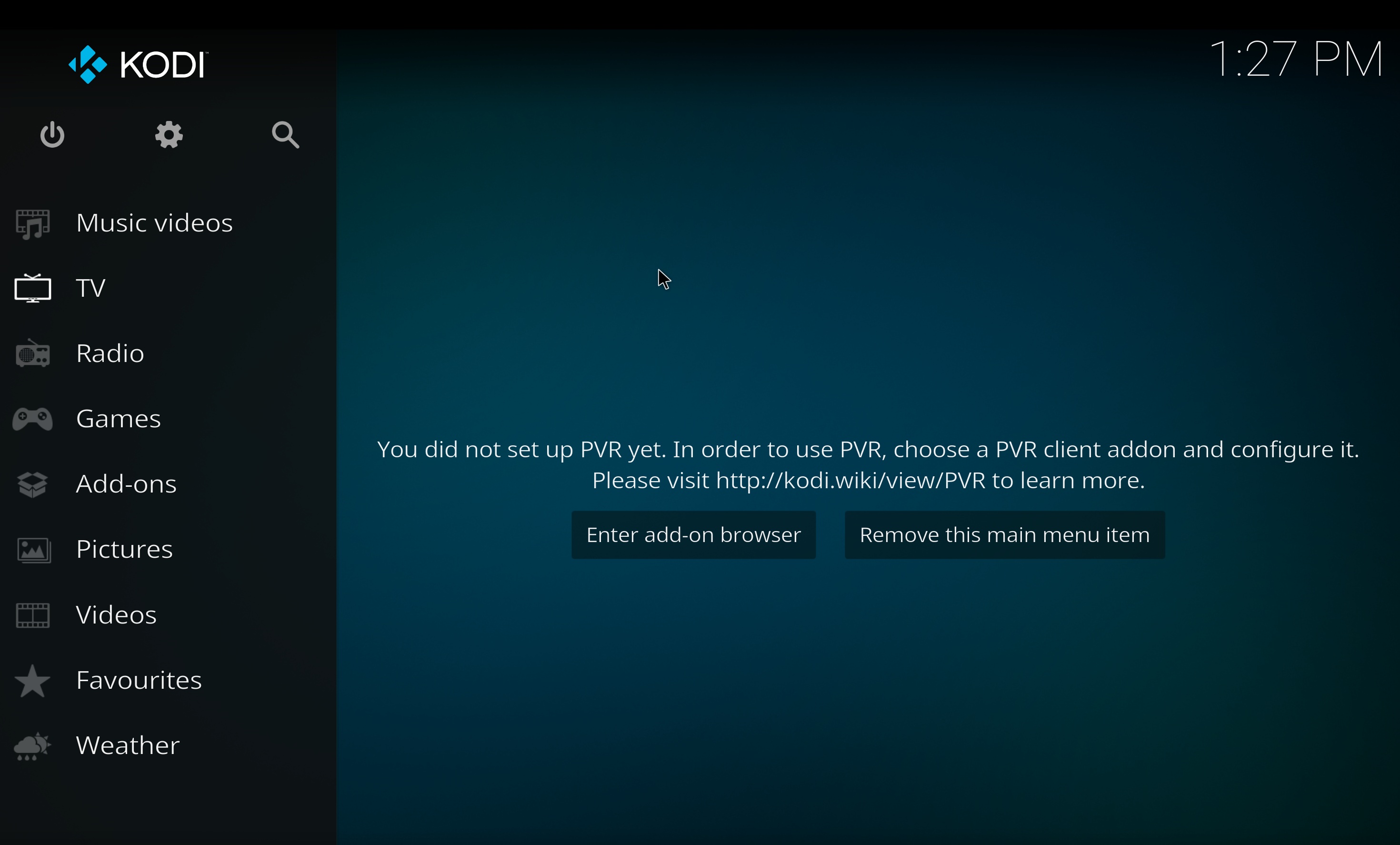The height and width of the screenshot is (845, 1400).
Task: Go to the Add-ons menu label
Action: point(126,484)
